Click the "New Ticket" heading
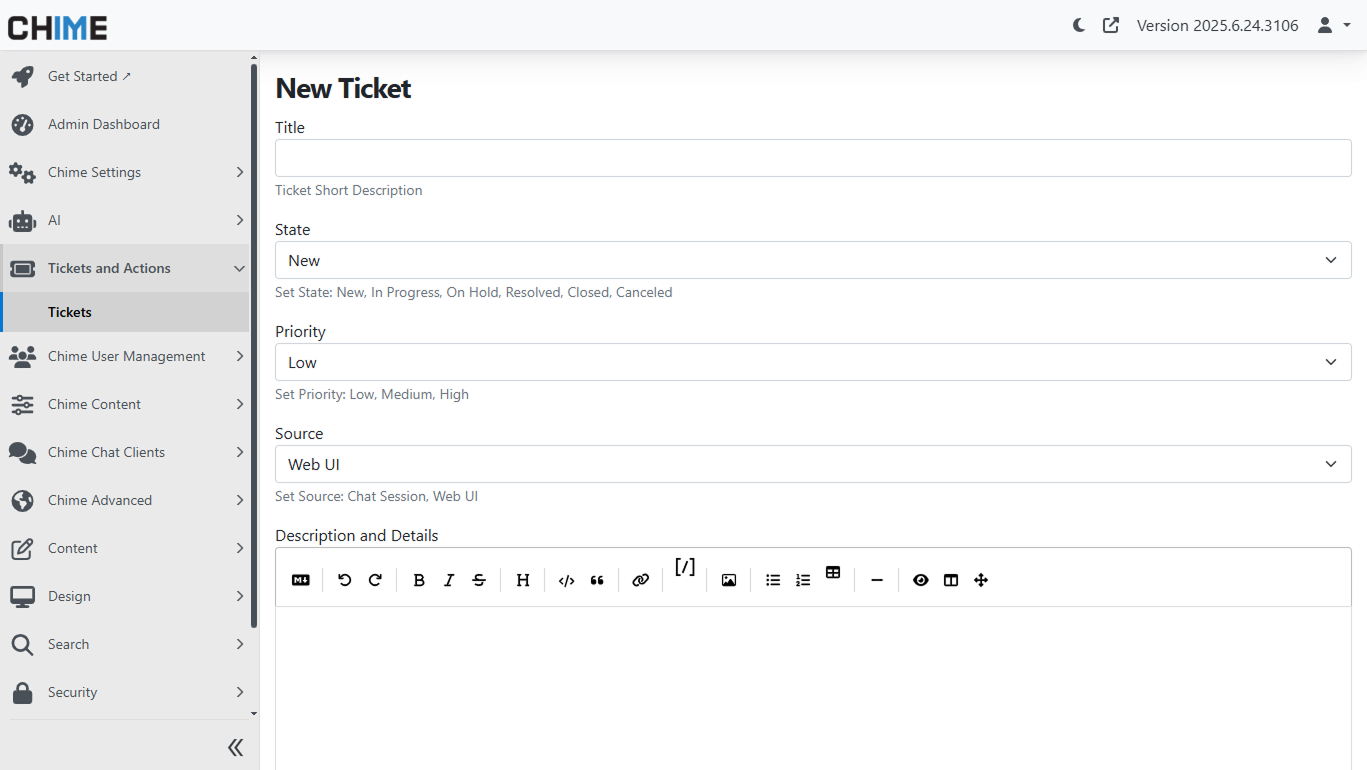 [343, 88]
